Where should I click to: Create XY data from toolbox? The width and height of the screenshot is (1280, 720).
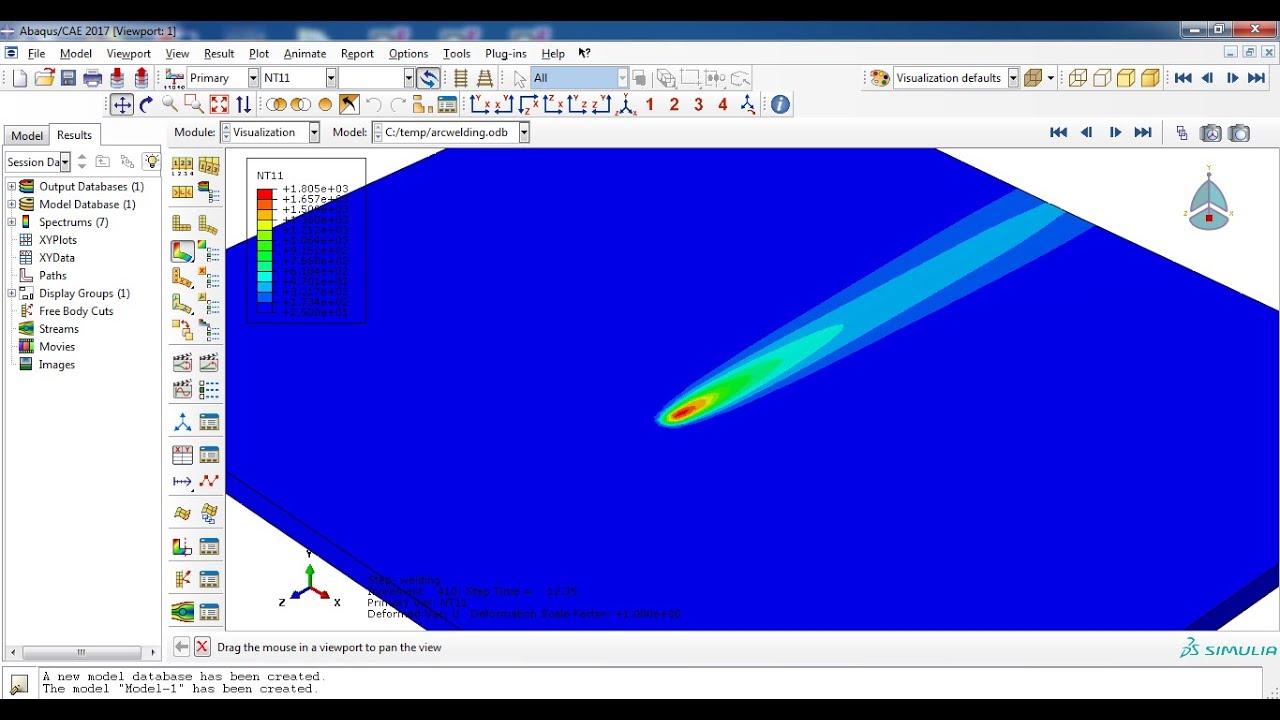(x=183, y=455)
